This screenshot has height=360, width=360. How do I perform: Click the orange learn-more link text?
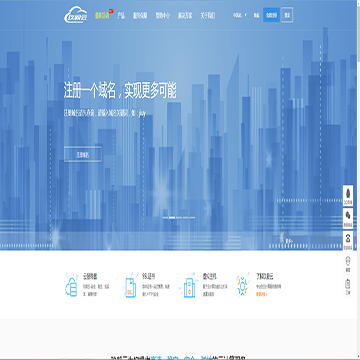[262, 294]
